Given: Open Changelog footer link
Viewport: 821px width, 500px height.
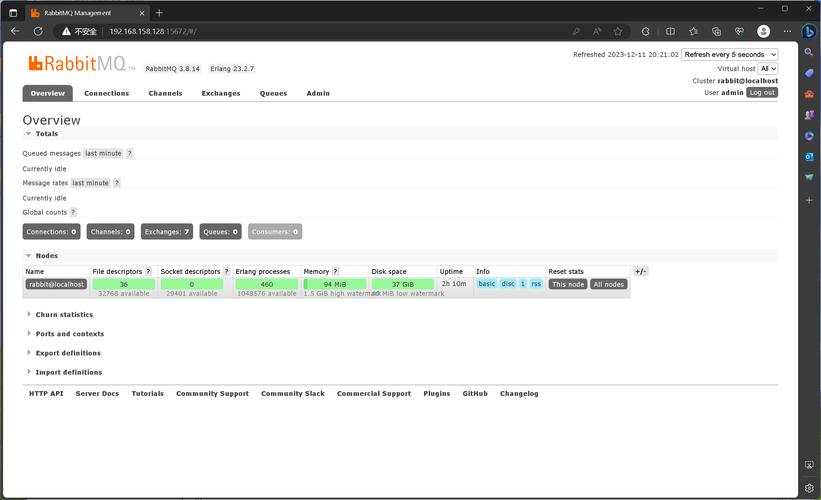Looking at the screenshot, I should tap(519, 394).
